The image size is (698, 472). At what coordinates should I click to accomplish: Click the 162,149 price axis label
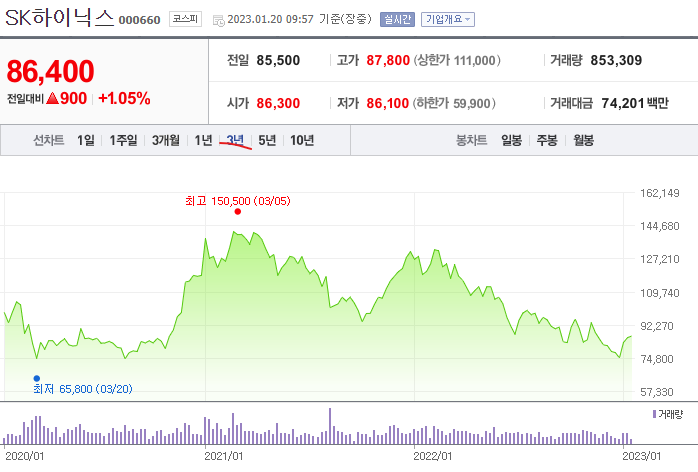[660, 193]
